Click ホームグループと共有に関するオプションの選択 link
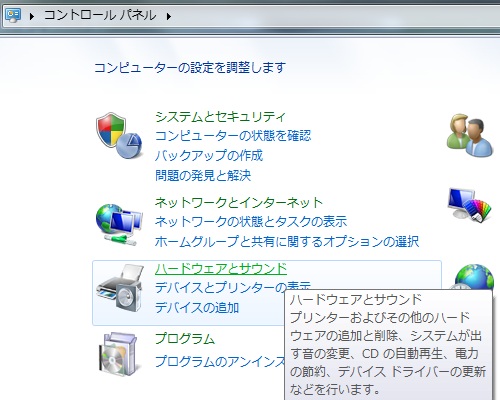This screenshot has height=400, width=500. [x=287, y=241]
